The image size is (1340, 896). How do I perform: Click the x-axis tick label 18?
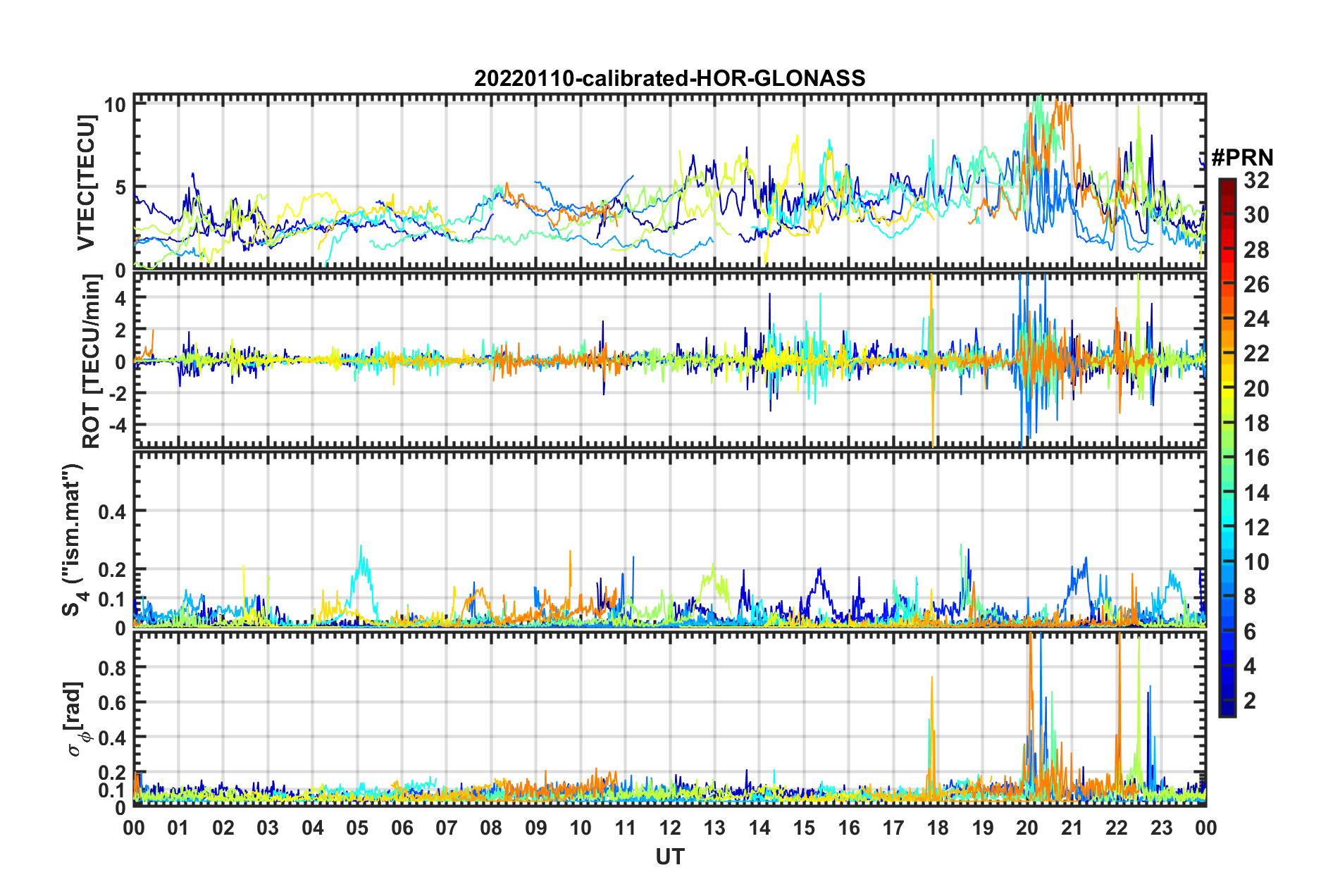pyautogui.click(x=938, y=828)
